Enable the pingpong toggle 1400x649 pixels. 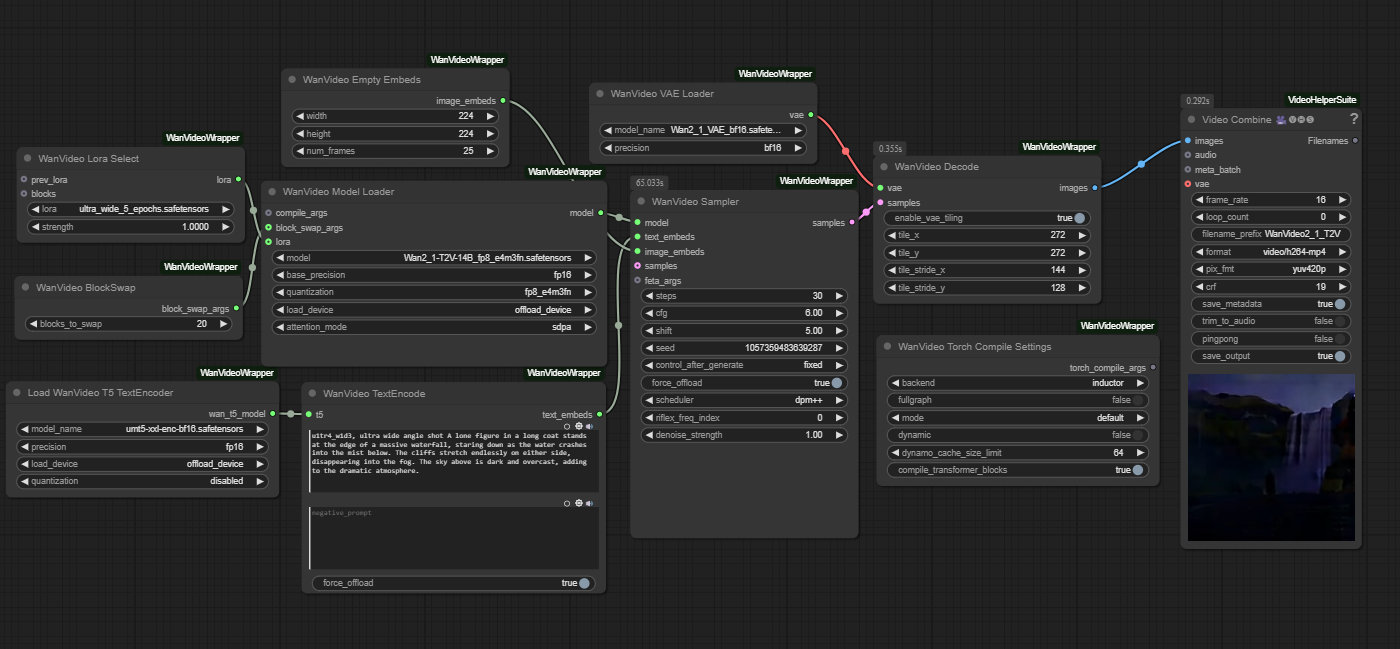click(1339, 339)
